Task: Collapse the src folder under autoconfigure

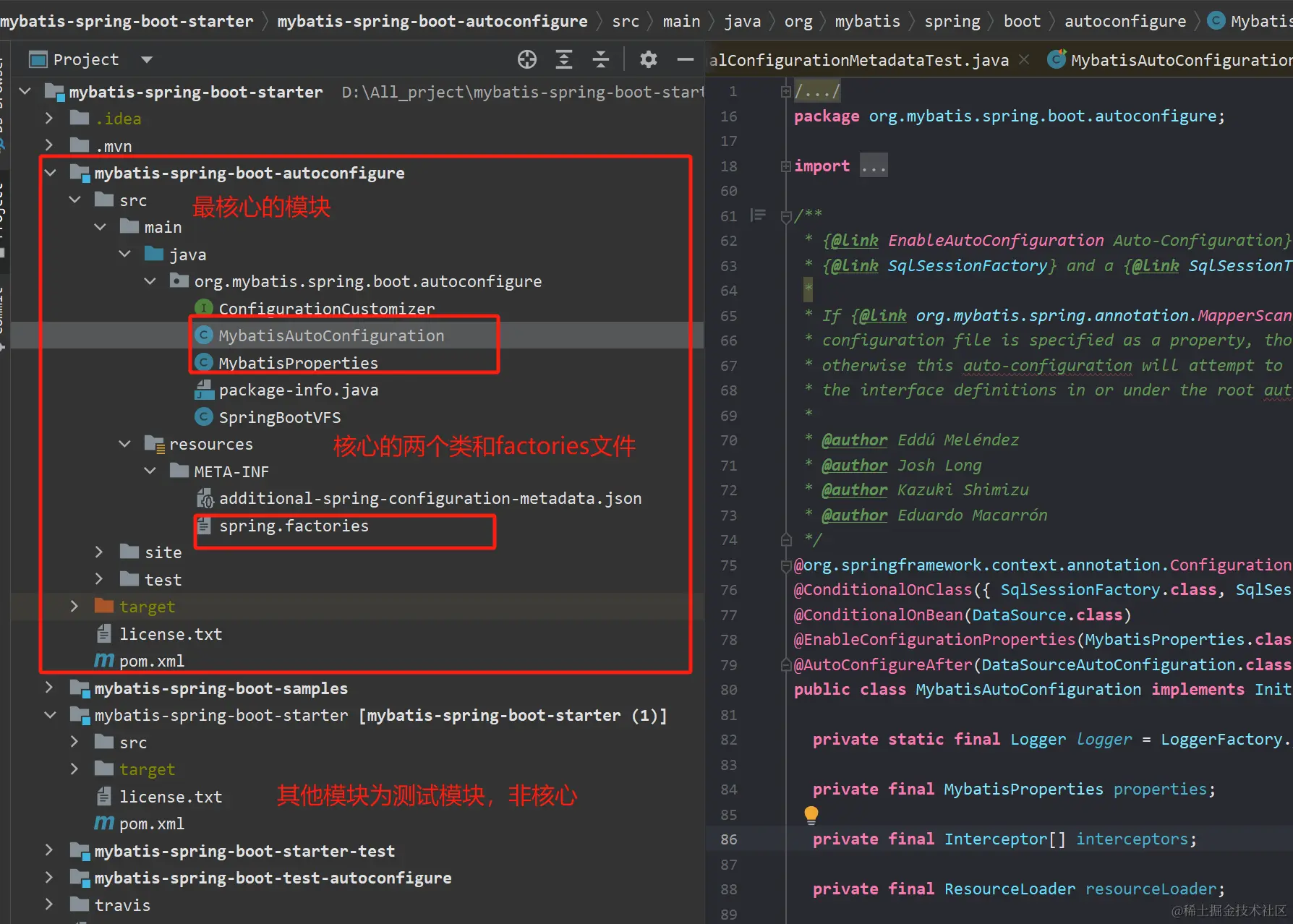Action: (74, 200)
